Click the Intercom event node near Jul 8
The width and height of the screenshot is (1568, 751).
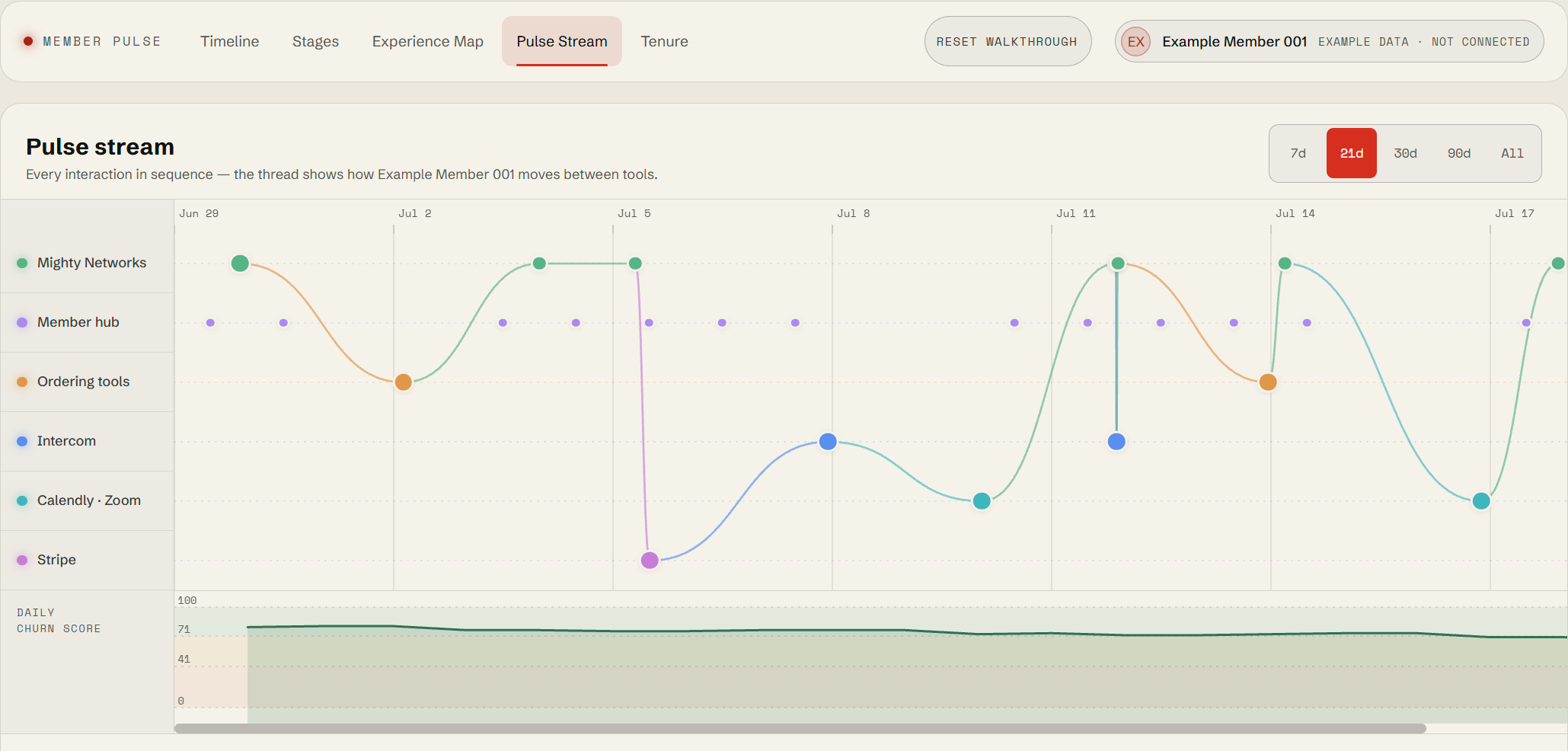(828, 442)
